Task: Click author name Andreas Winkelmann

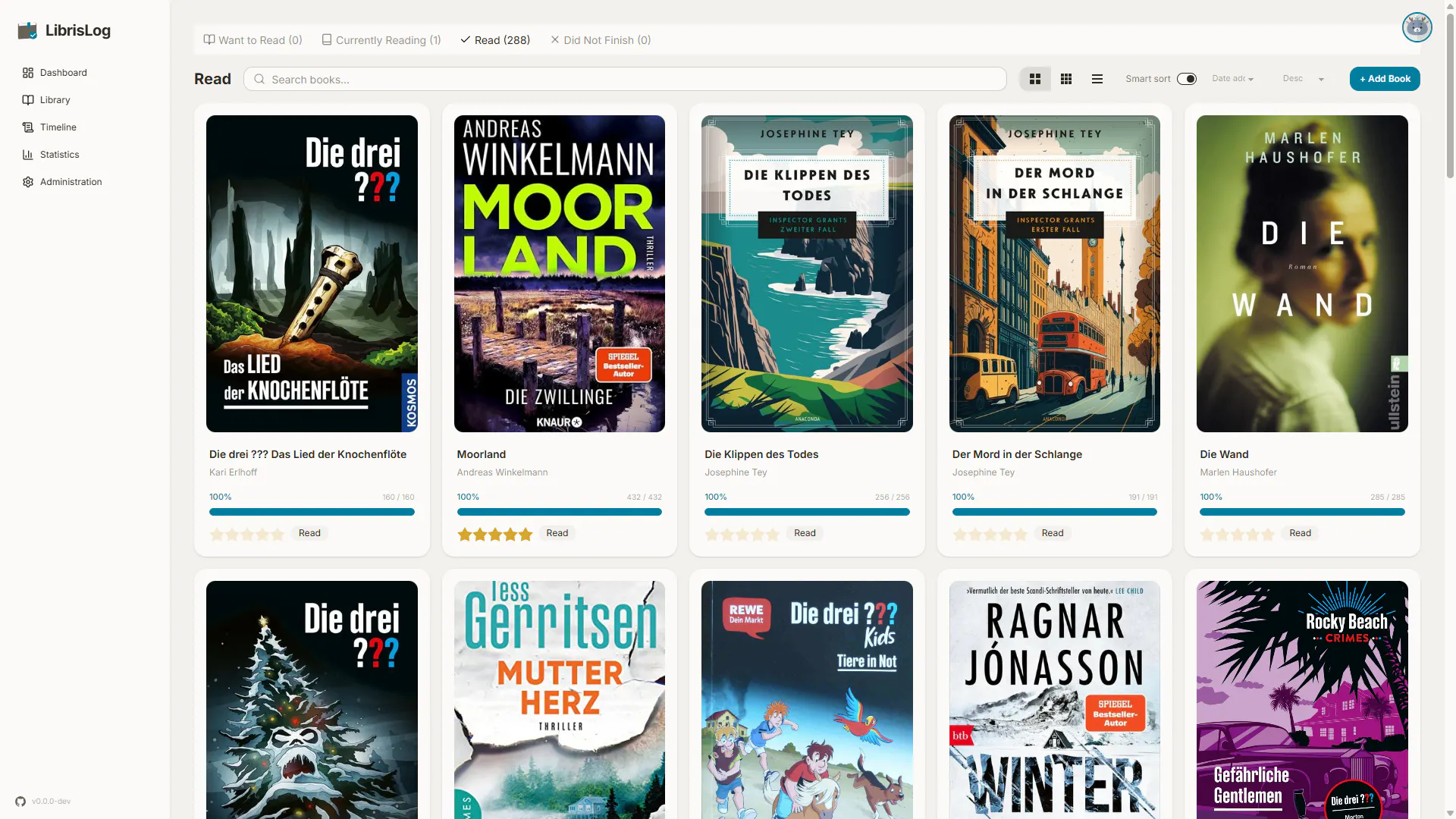Action: point(502,472)
